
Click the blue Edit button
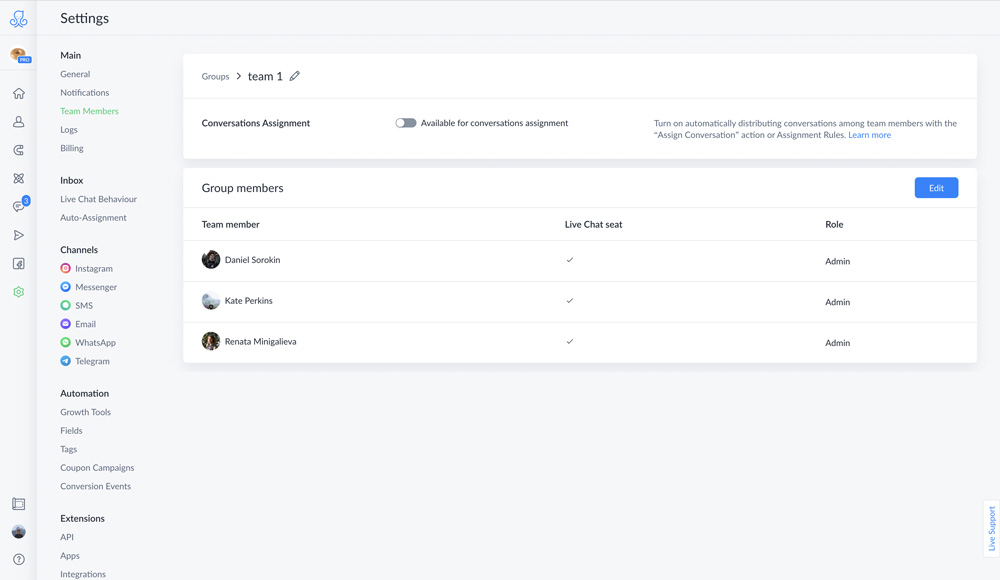936,188
